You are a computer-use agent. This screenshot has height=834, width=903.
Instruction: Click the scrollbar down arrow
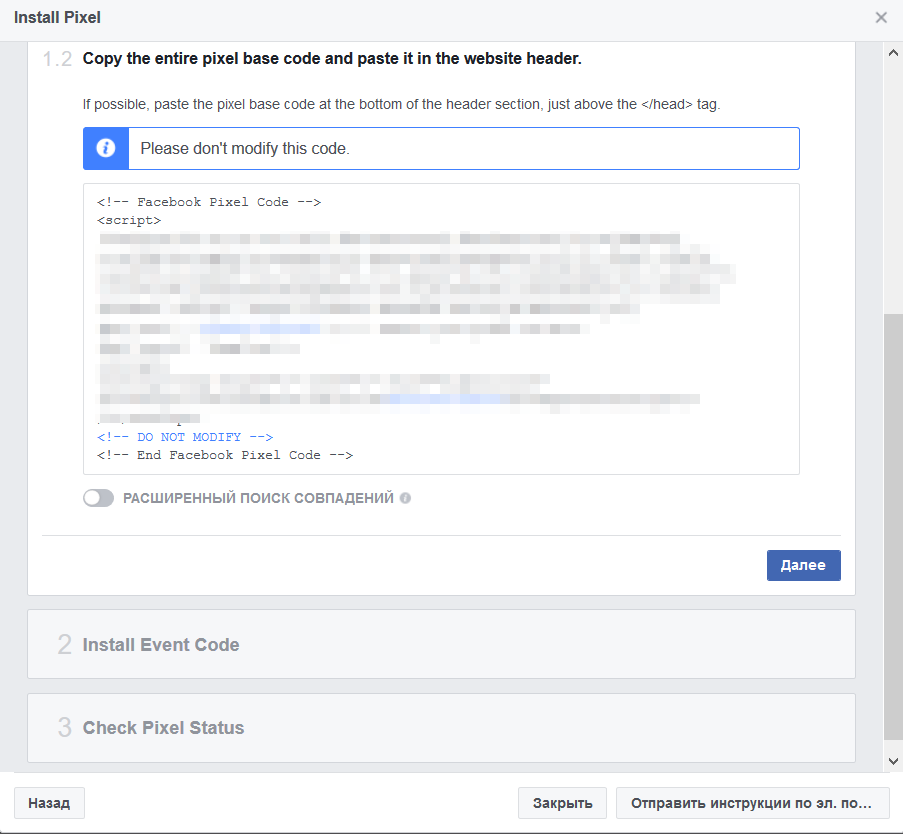click(x=893, y=761)
